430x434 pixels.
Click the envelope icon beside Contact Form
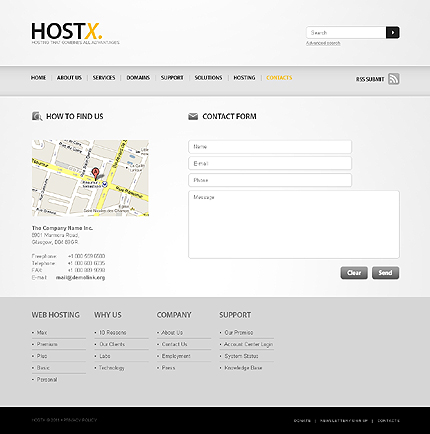point(193,116)
